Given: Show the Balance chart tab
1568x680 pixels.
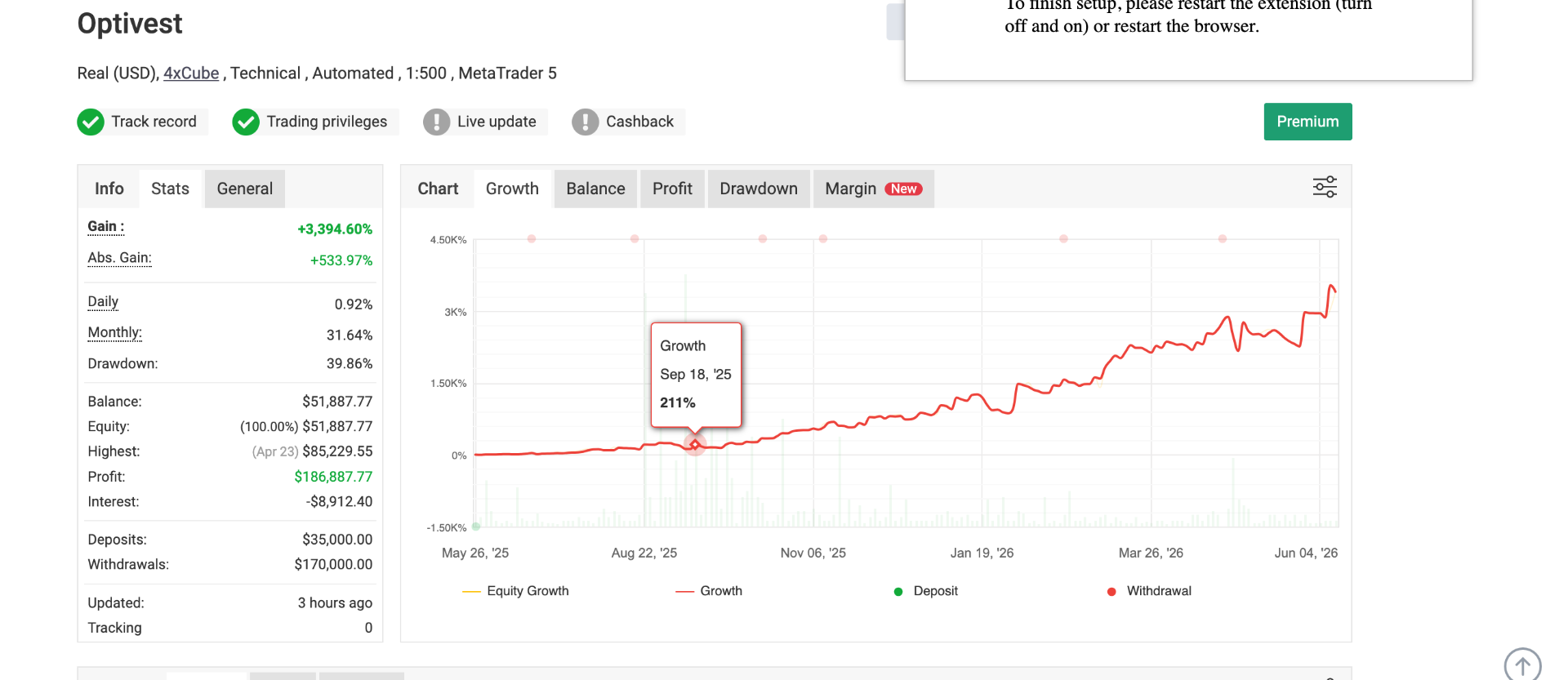Looking at the screenshot, I should point(595,189).
